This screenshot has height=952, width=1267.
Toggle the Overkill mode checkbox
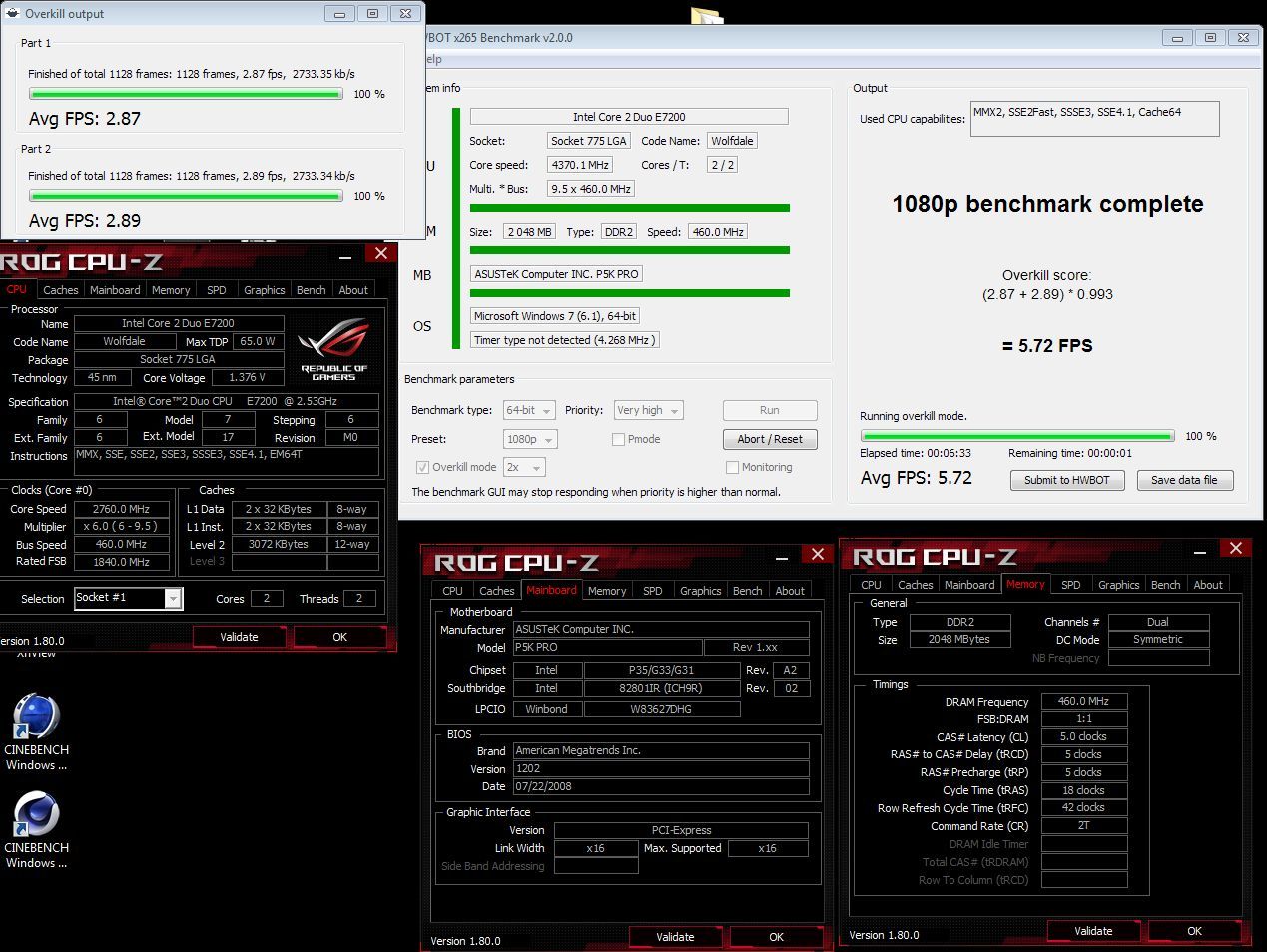[x=423, y=467]
